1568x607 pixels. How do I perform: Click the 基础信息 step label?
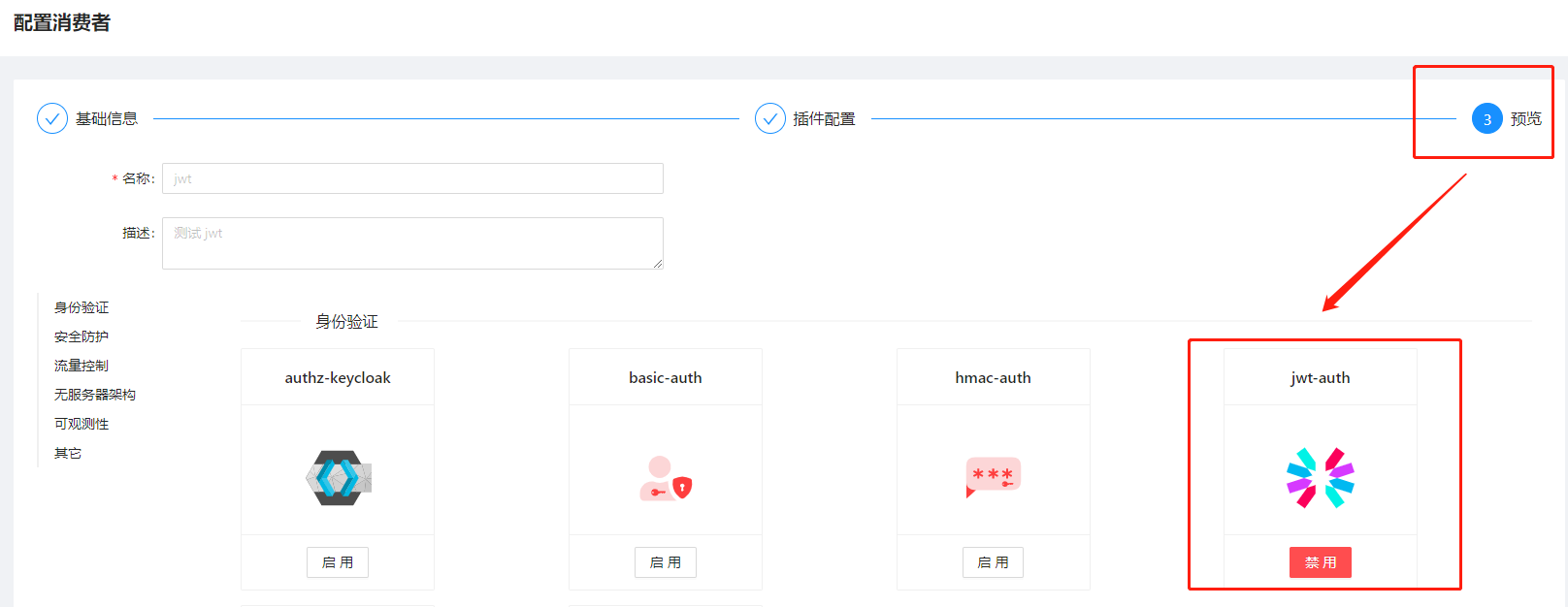pyautogui.click(x=107, y=118)
